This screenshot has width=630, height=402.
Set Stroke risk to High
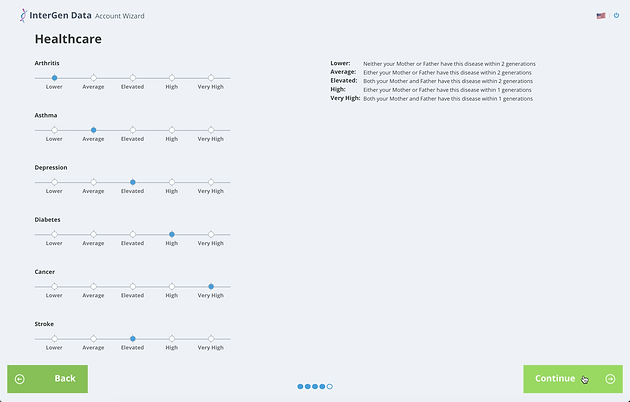(172, 339)
